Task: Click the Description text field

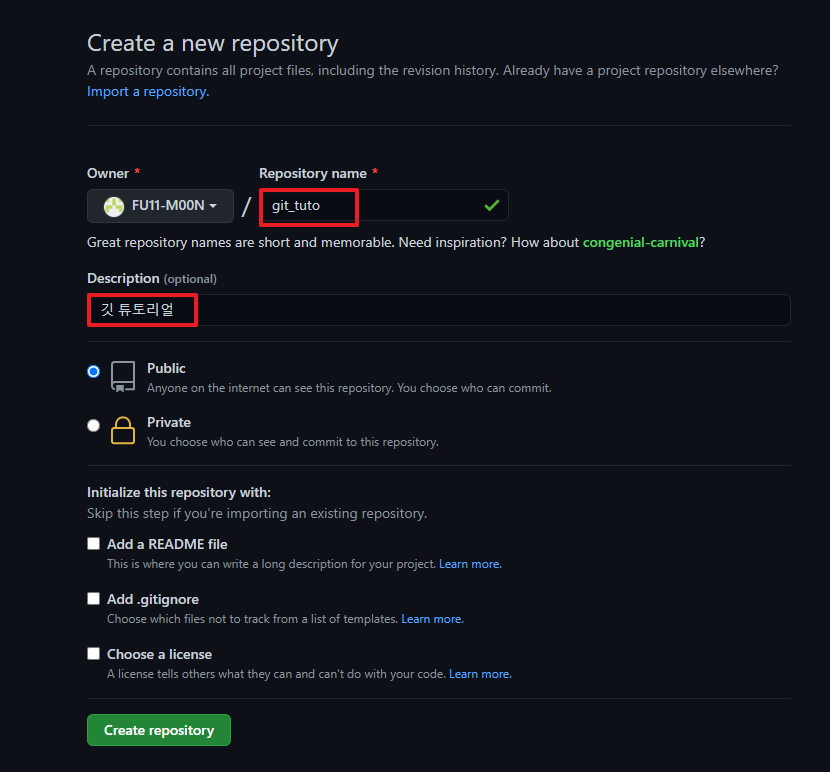Action: (x=439, y=310)
